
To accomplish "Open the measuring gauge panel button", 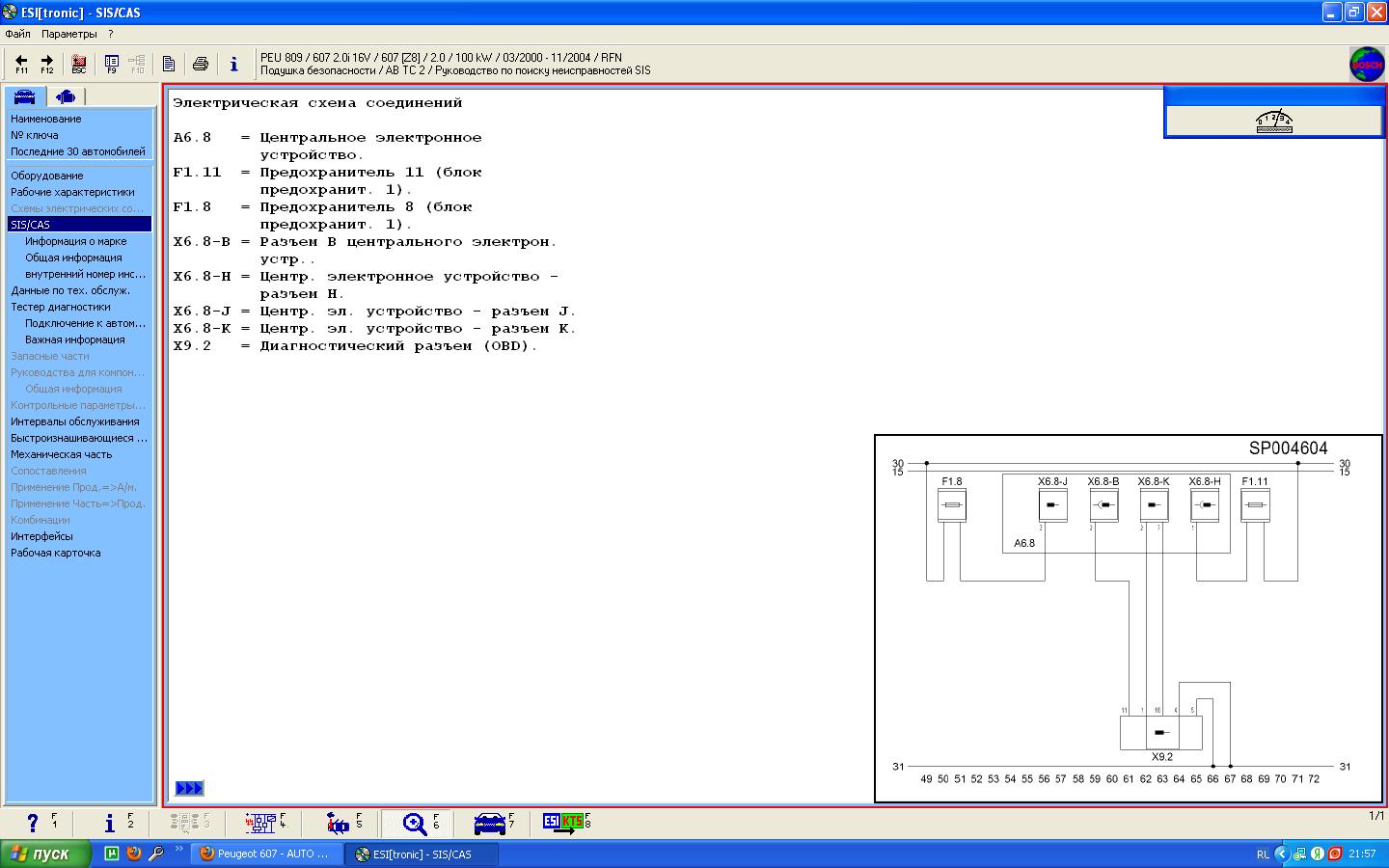I will 1274,122.
